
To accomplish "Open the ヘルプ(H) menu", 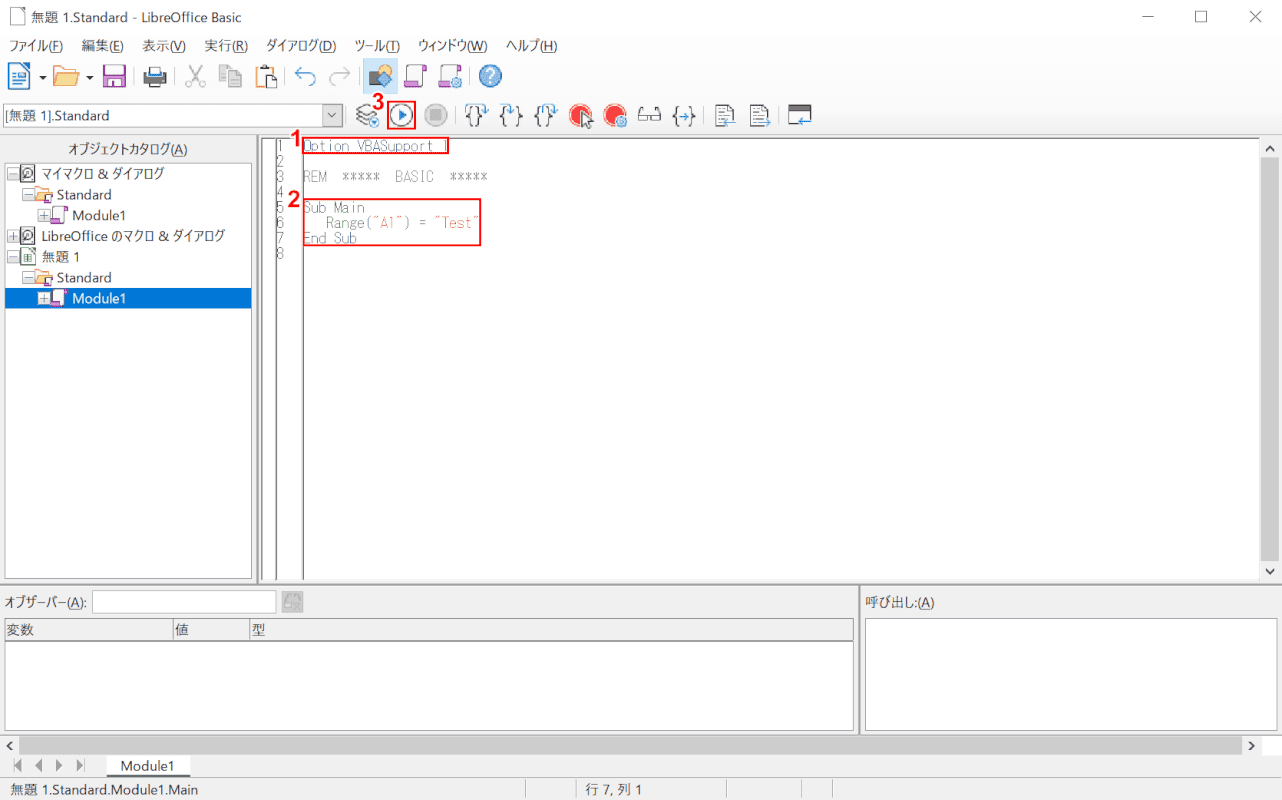I will [x=531, y=46].
